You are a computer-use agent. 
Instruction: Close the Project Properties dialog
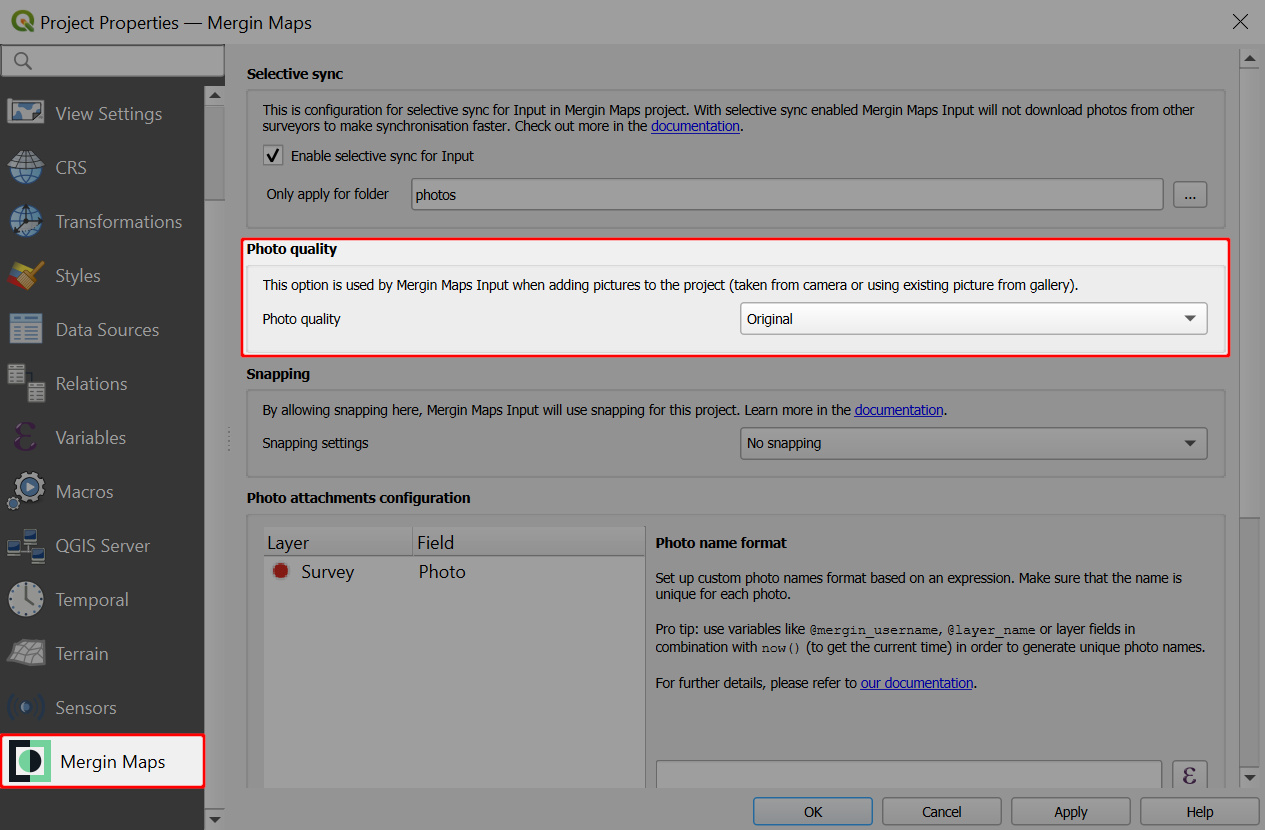tap(1240, 21)
